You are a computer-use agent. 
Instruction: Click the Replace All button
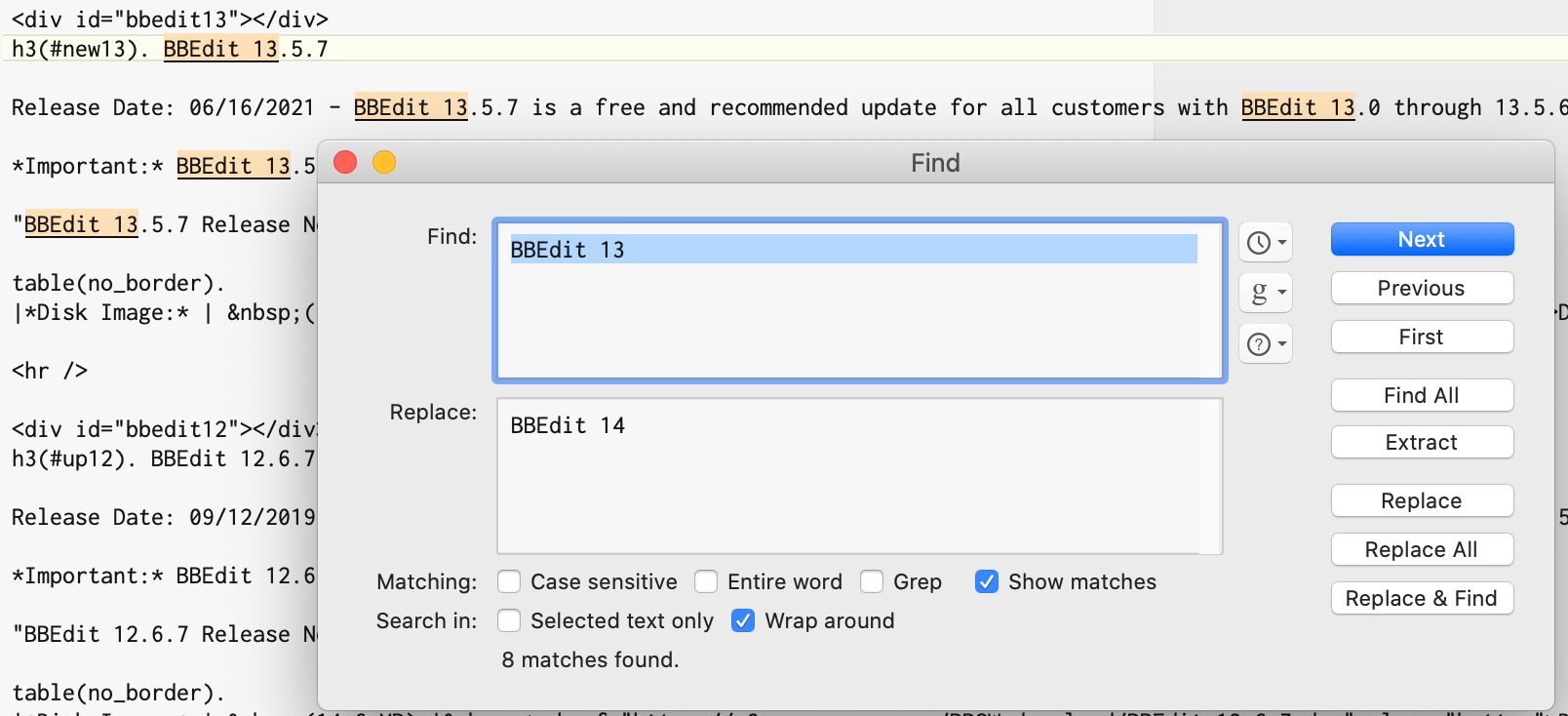pyautogui.click(x=1422, y=550)
